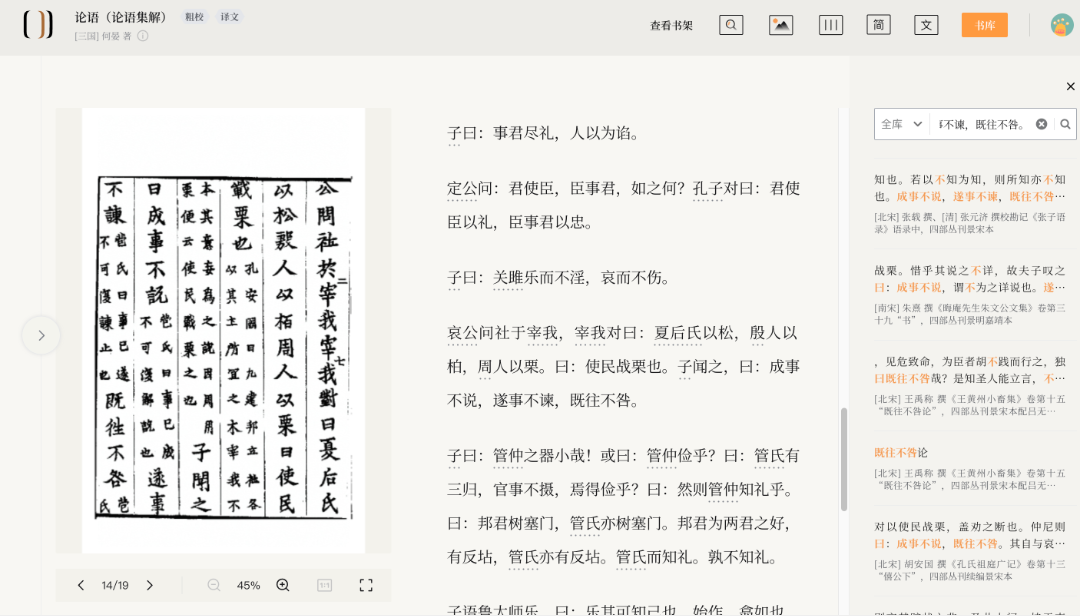Click the zoom-in magnifier below the page image
1080x616 pixels.
pyautogui.click(x=283, y=585)
